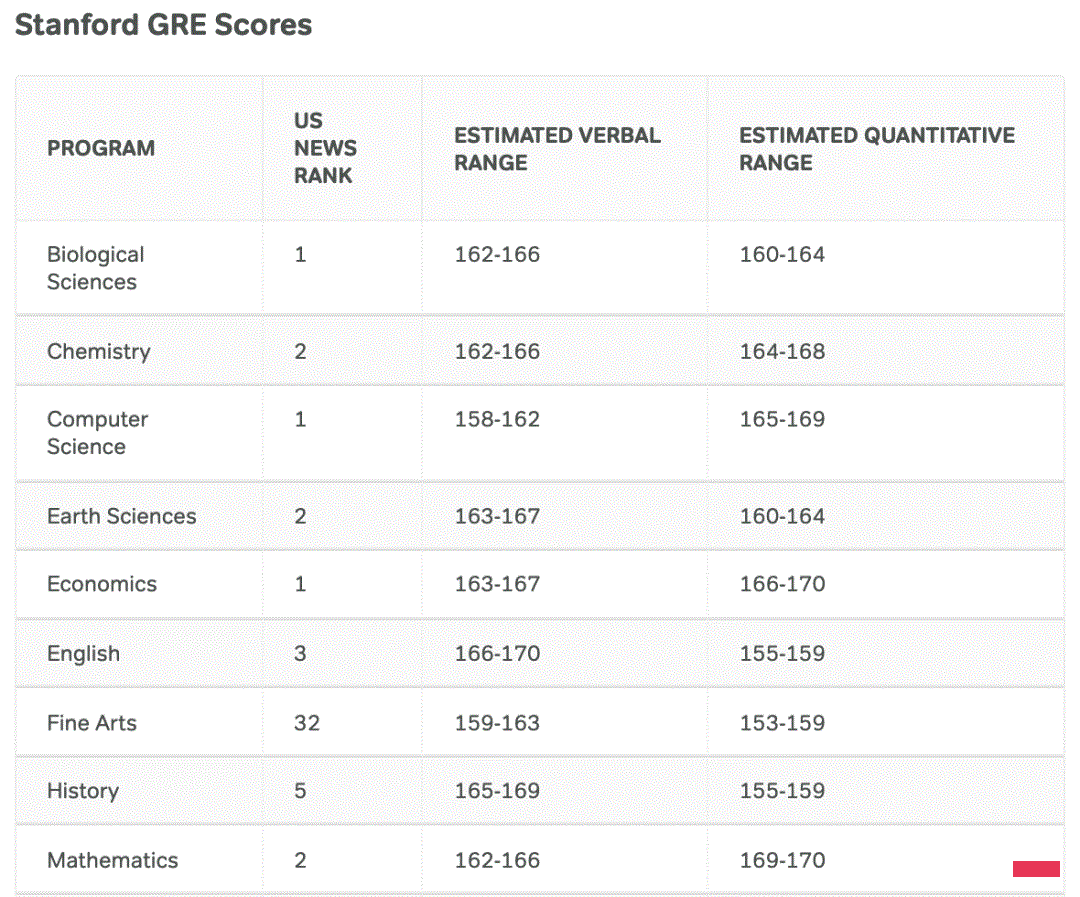
Task: Click the Stanford GRE Scores heading
Action: 163,25
